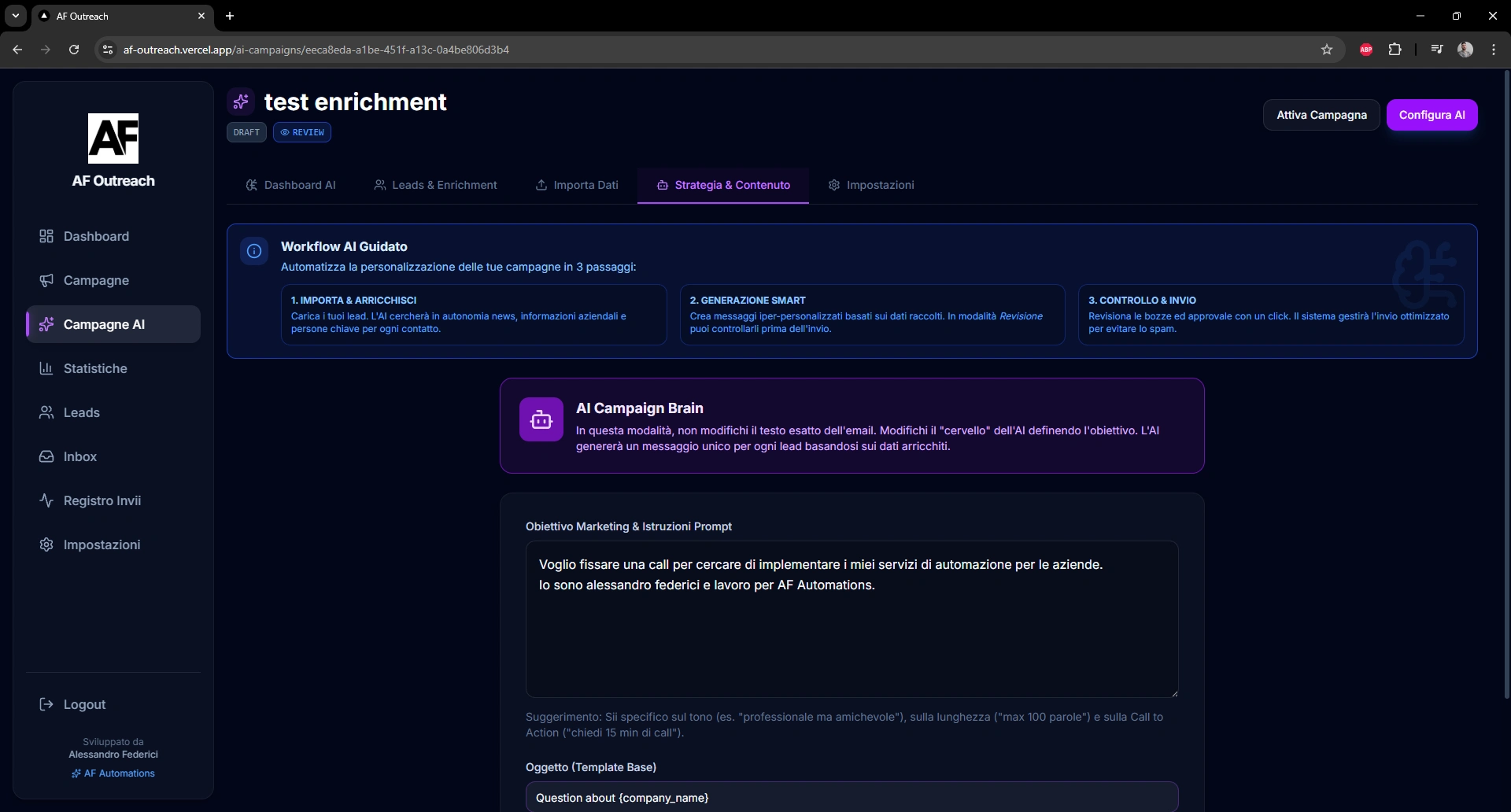Viewport: 1511px width, 812px height.
Task: Click the Campagne megaphone icon
Action: (x=46, y=280)
